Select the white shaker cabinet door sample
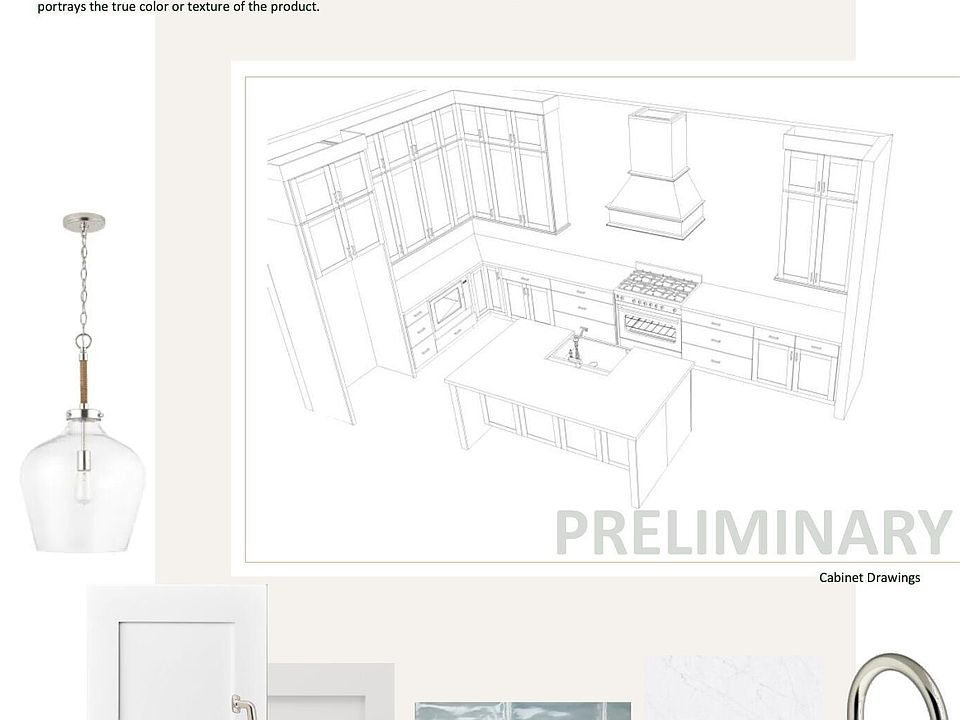Image resolution: width=960 pixels, height=720 pixels. (176, 655)
